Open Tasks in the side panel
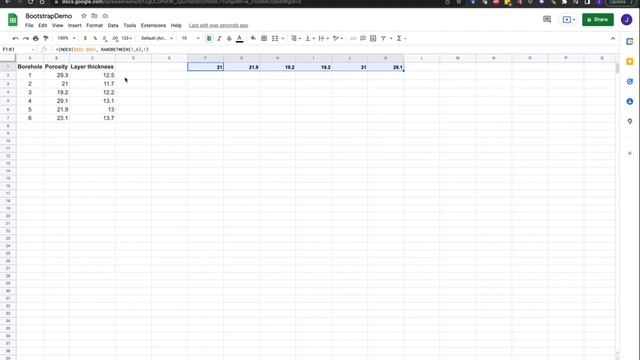Viewport: 640px width, 360px height. (630, 82)
